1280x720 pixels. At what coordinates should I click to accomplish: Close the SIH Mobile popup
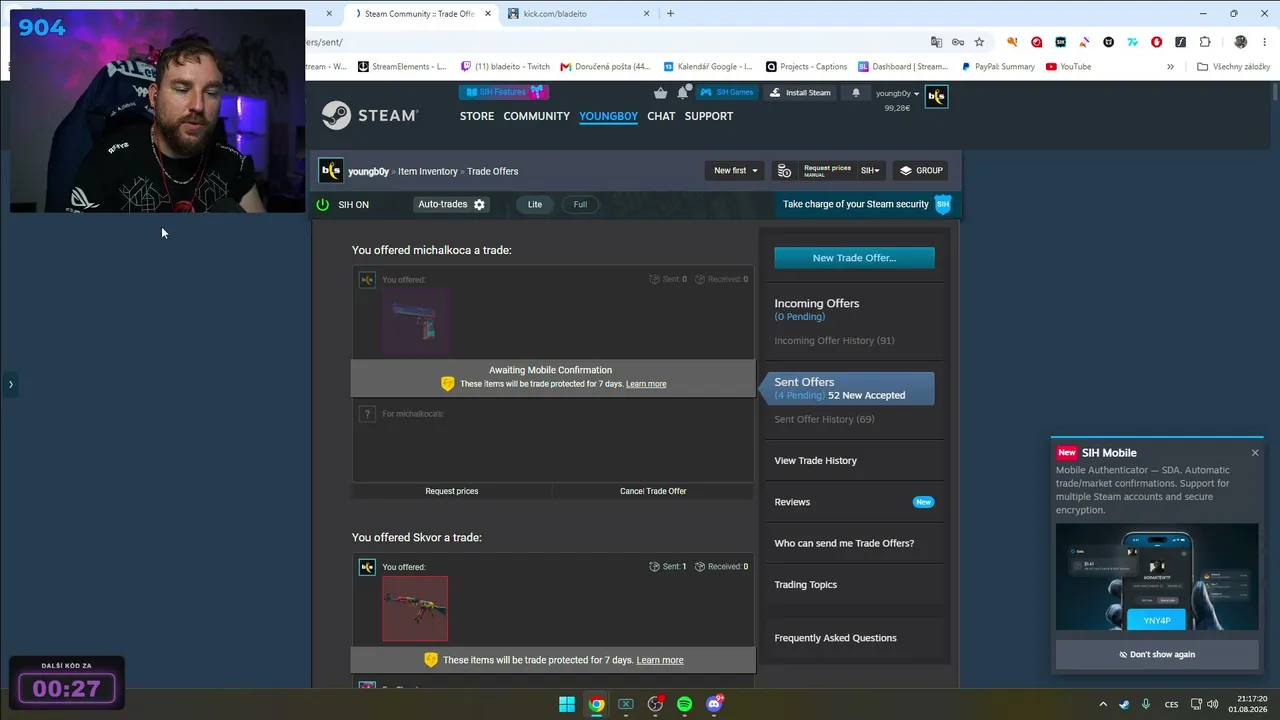[x=1255, y=453]
